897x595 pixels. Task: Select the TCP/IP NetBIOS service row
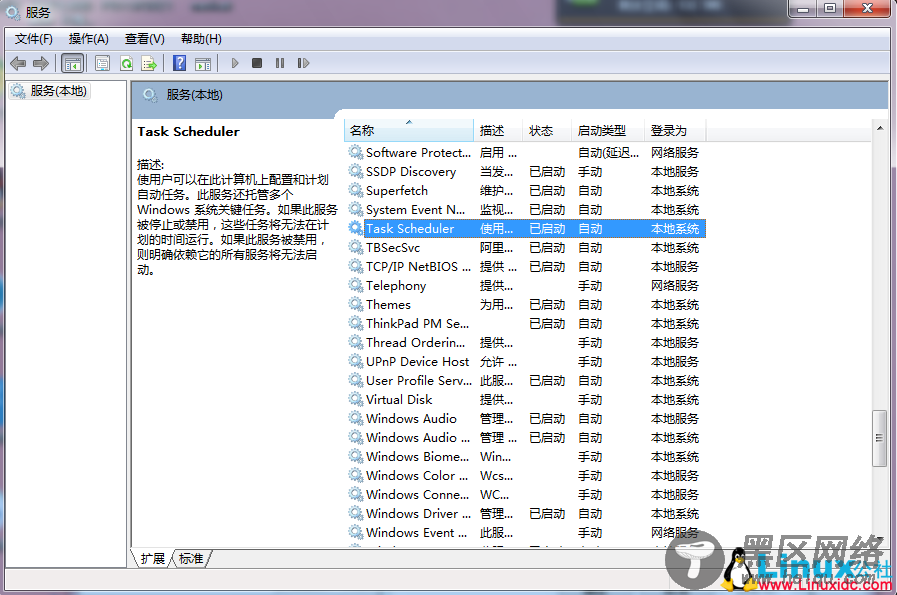click(x=526, y=266)
